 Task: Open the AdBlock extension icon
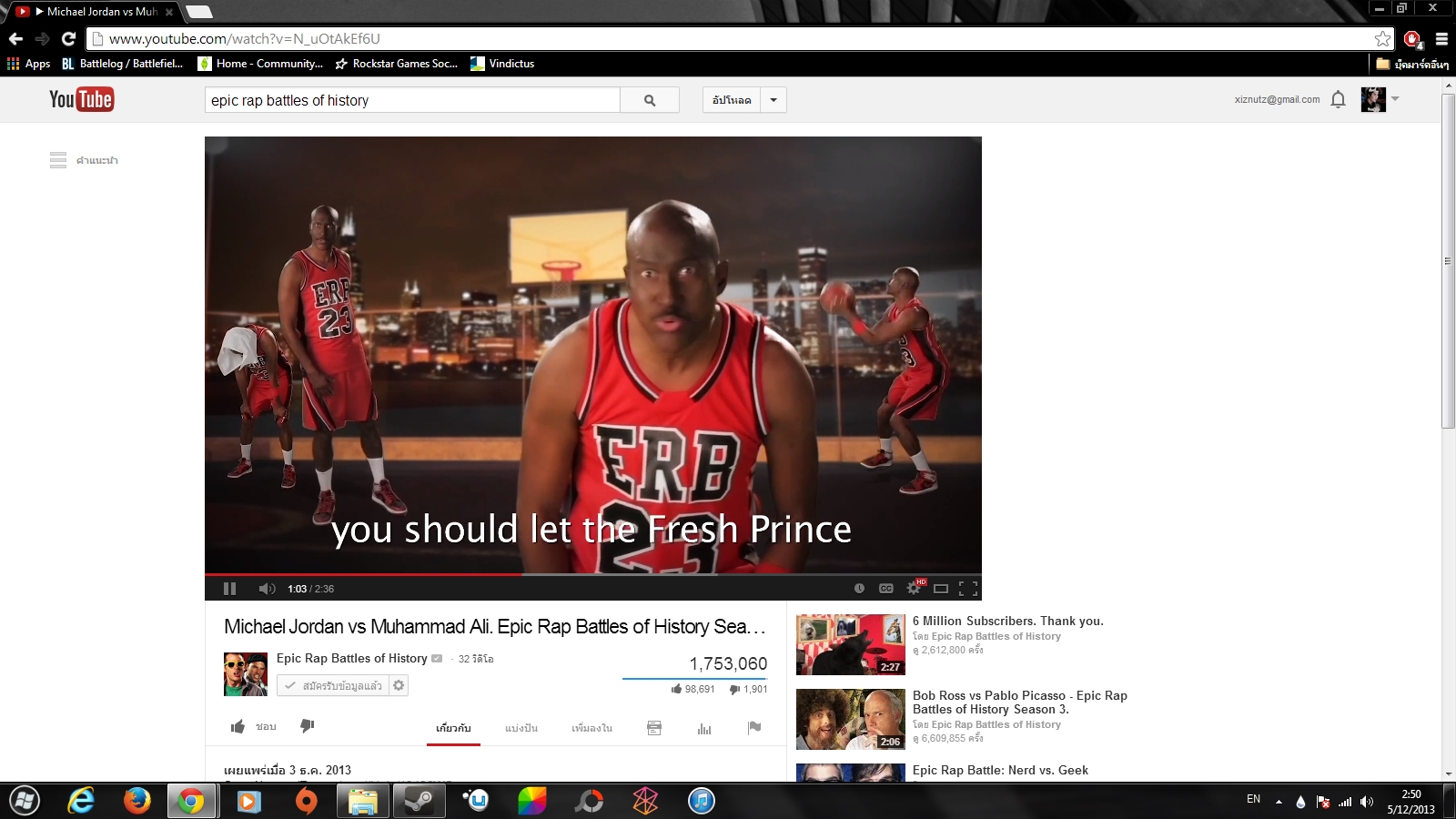point(1412,38)
